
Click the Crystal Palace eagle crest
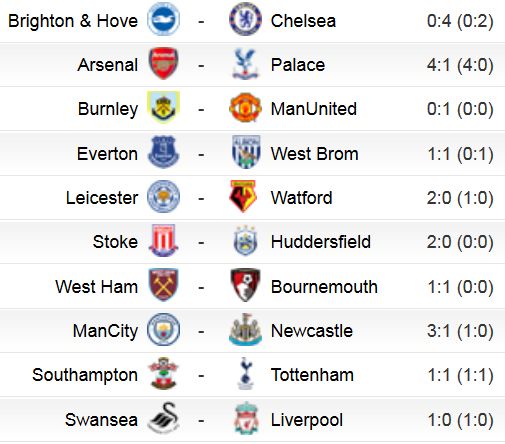(x=245, y=63)
